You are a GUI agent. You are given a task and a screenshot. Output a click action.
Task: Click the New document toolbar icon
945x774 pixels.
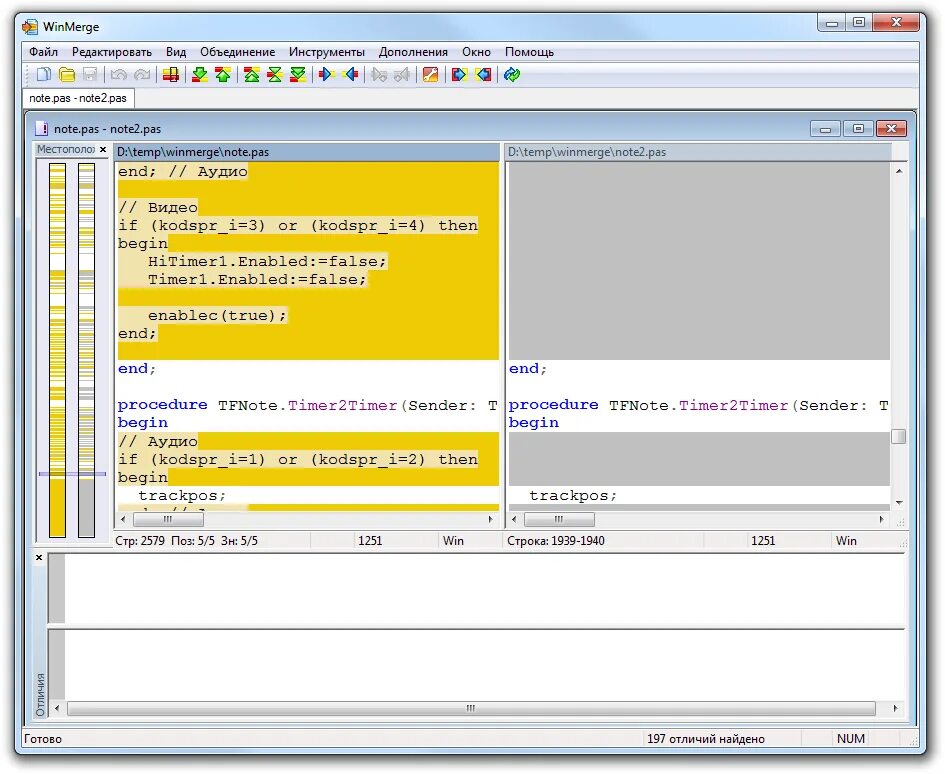click(44, 75)
